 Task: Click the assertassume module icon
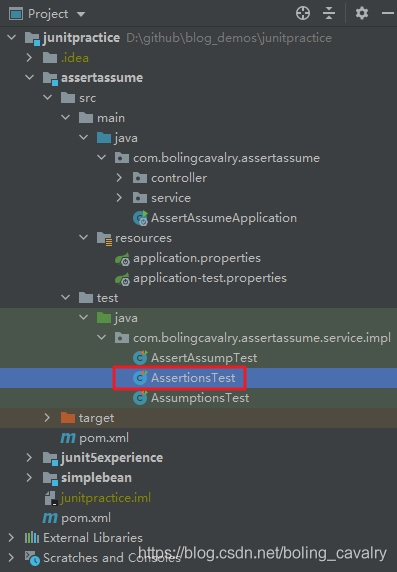pos(50,78)
